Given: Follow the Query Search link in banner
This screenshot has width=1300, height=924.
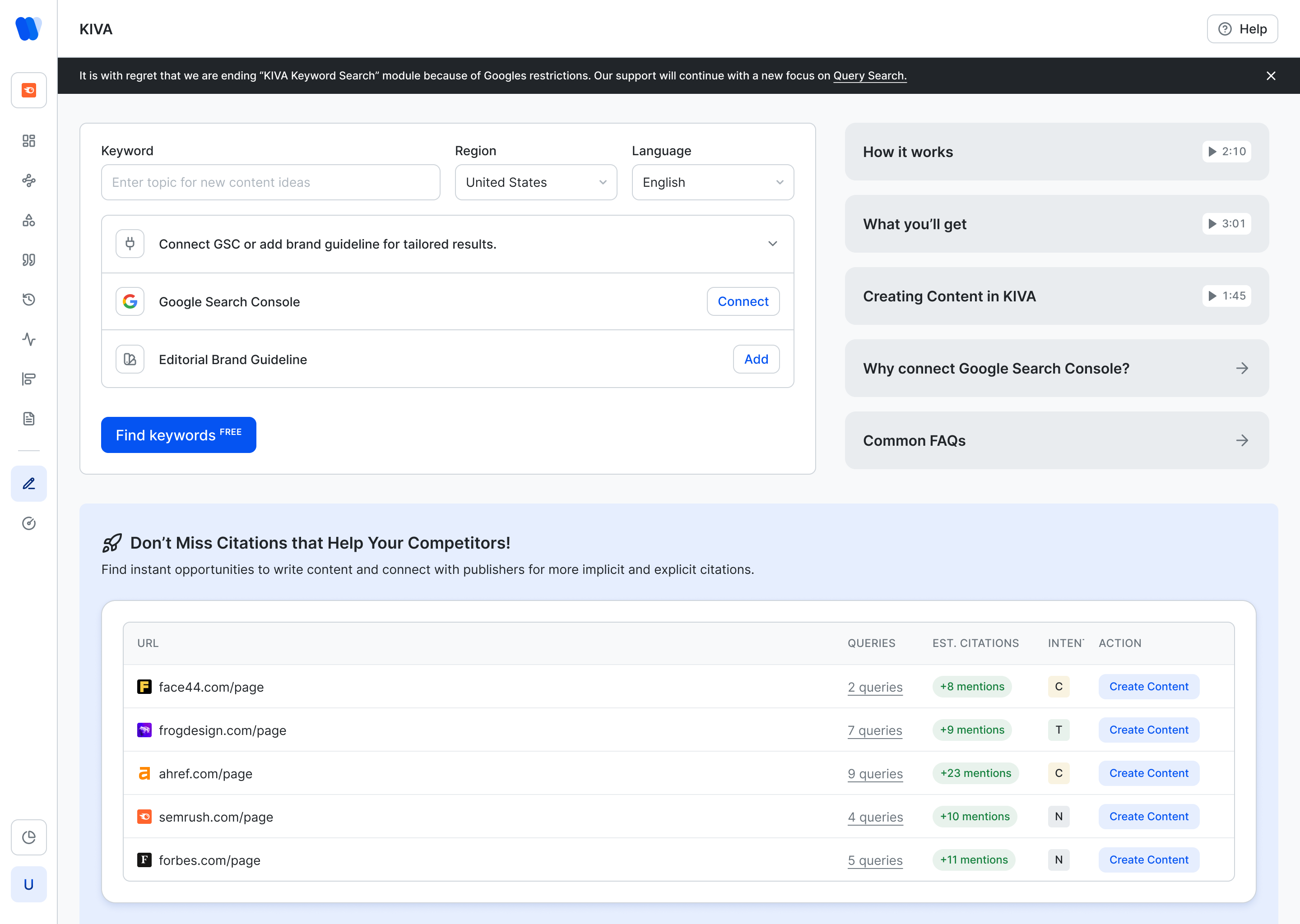Looking at the screenshot, I should tap(870, 76).
